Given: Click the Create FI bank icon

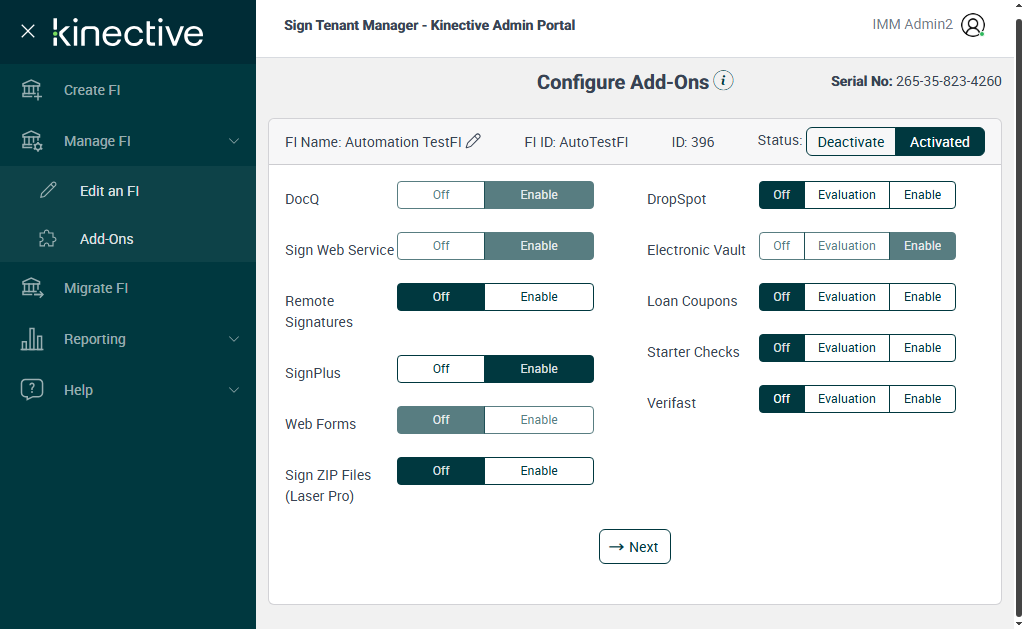Looking at the screenshot, I should click(31, 90).
